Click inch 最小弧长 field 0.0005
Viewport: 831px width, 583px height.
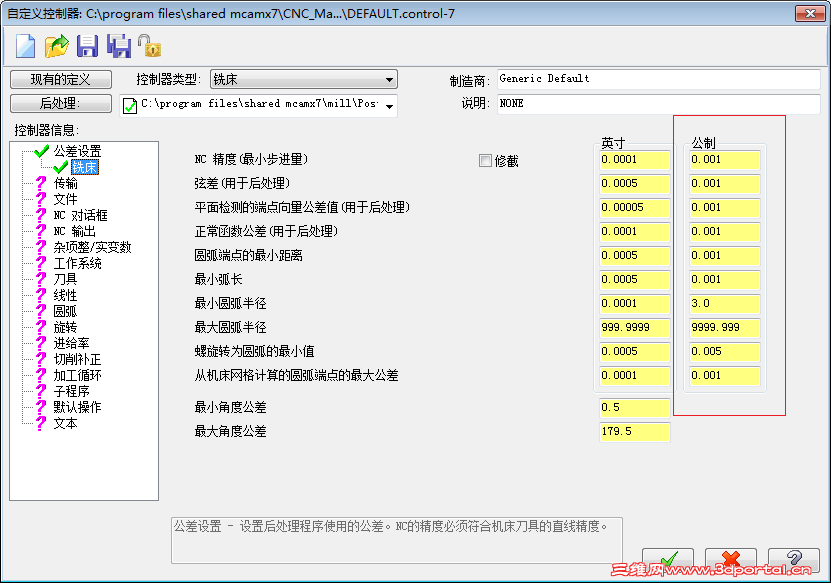(634, 280)
